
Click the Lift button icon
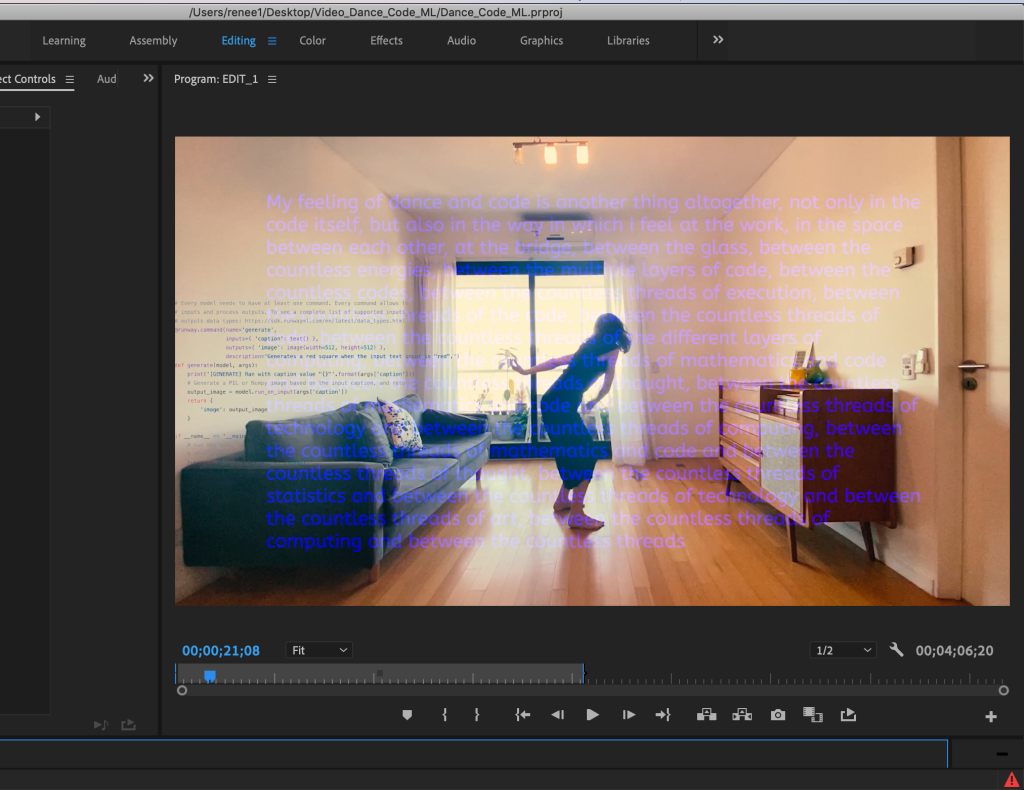(706, 715)
